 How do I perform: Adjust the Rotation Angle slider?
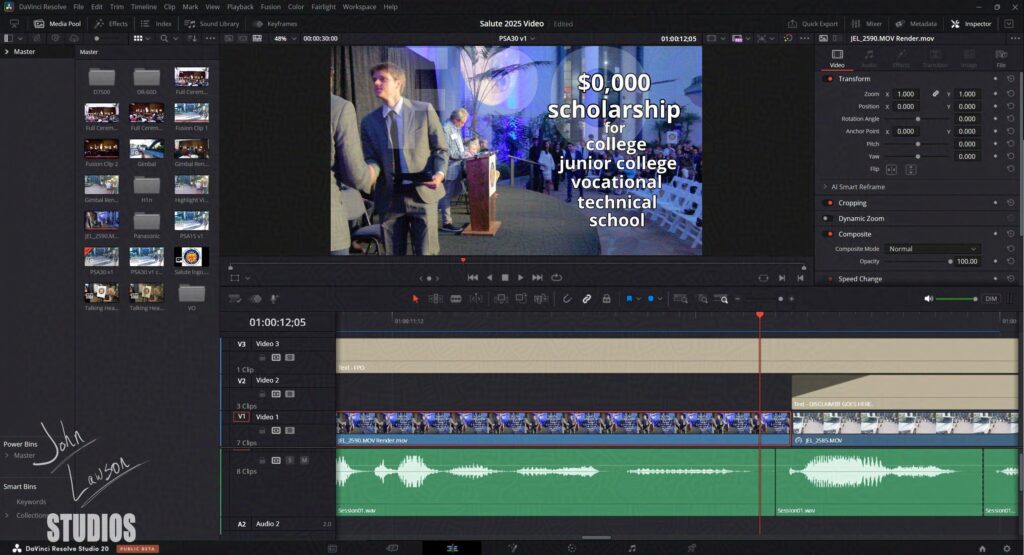[918, 119]
